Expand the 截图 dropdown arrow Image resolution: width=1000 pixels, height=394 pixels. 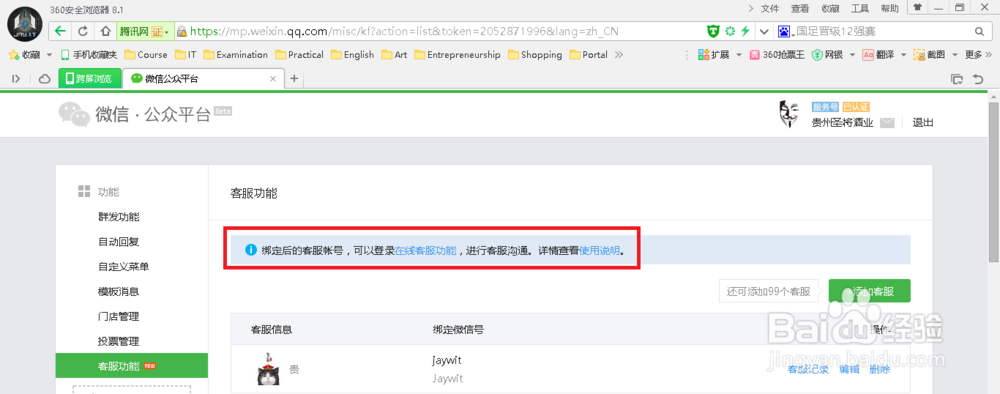pyautogui.click(x=955, y=55)
